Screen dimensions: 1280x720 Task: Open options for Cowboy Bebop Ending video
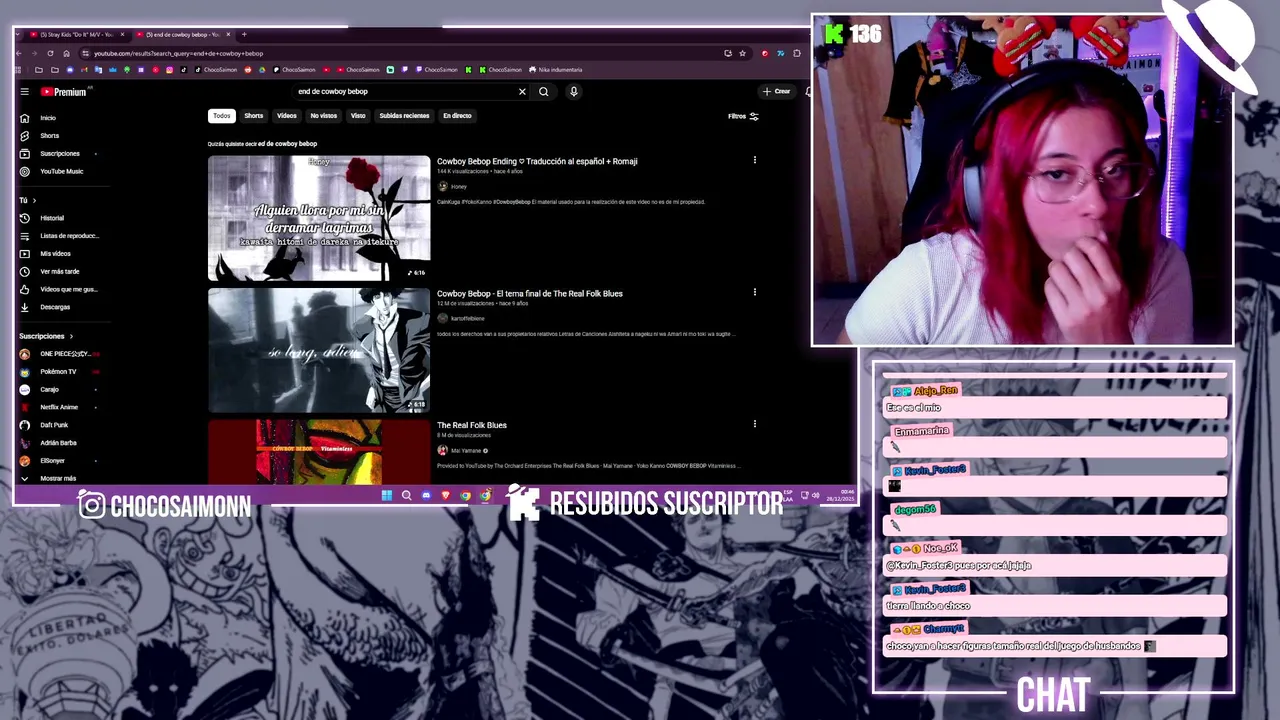point(755,160)
